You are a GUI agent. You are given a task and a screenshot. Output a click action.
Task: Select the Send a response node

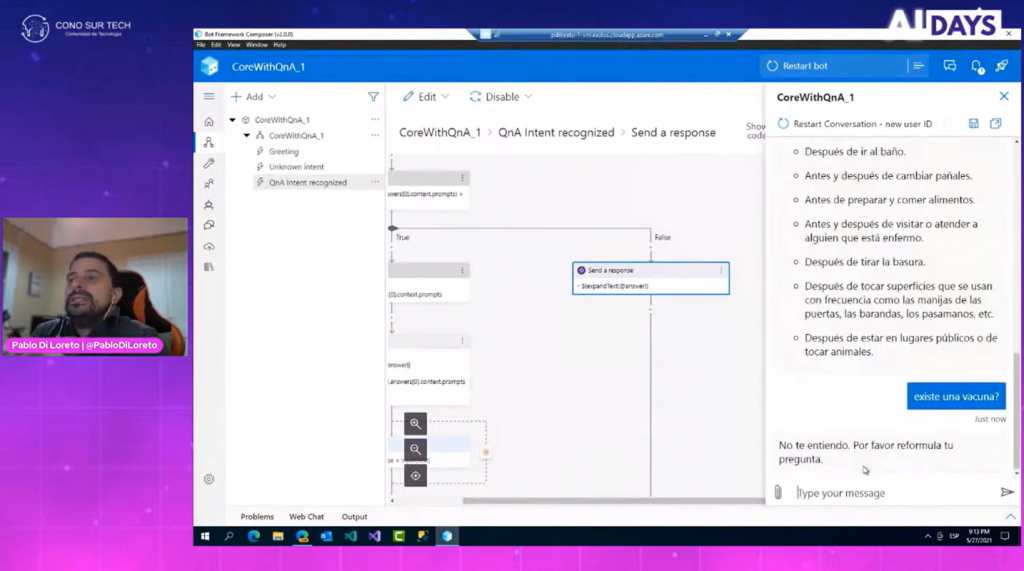click(650, 278)
